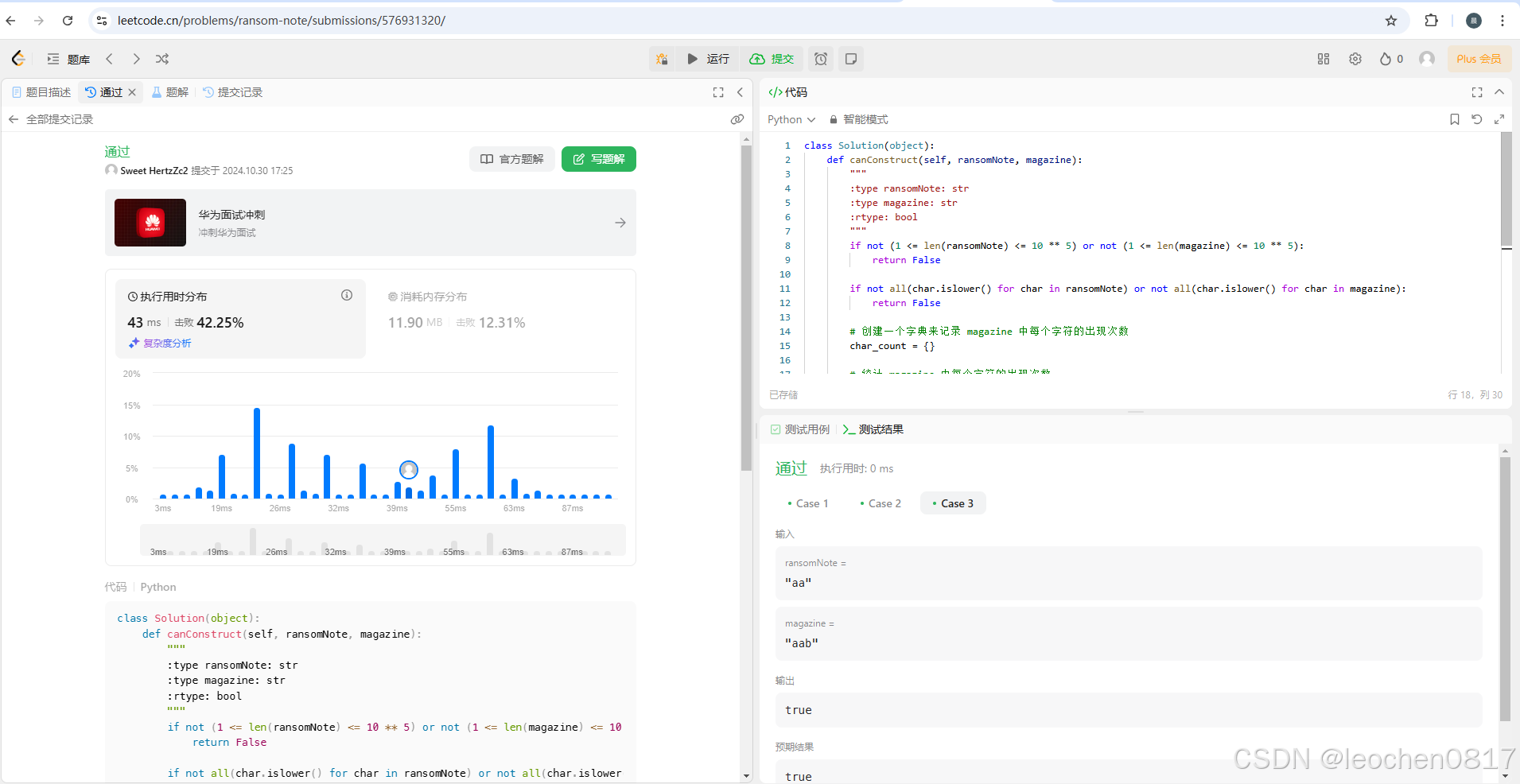Switch to 测试用例 tab

[x=799, y=429]
